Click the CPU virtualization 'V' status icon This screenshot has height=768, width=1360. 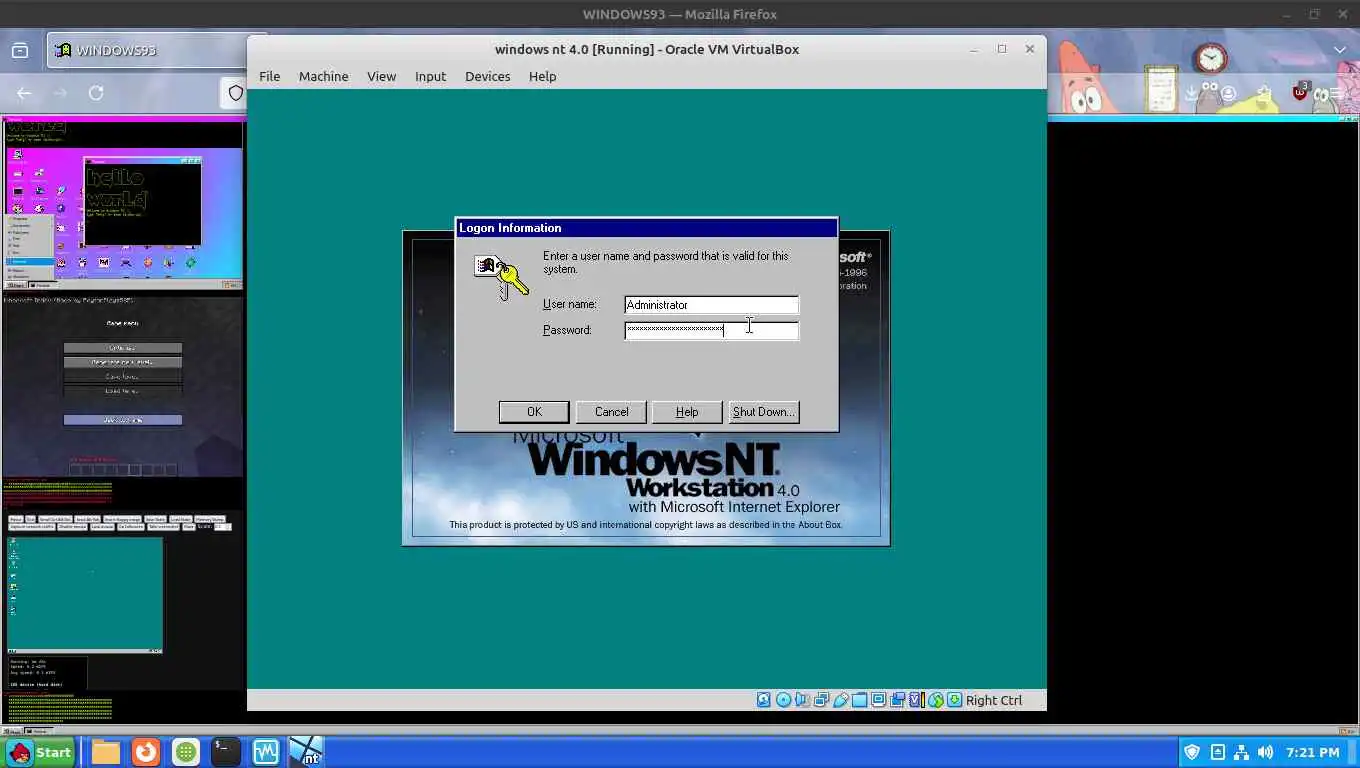pyautogui.click(x=915, y=700)
